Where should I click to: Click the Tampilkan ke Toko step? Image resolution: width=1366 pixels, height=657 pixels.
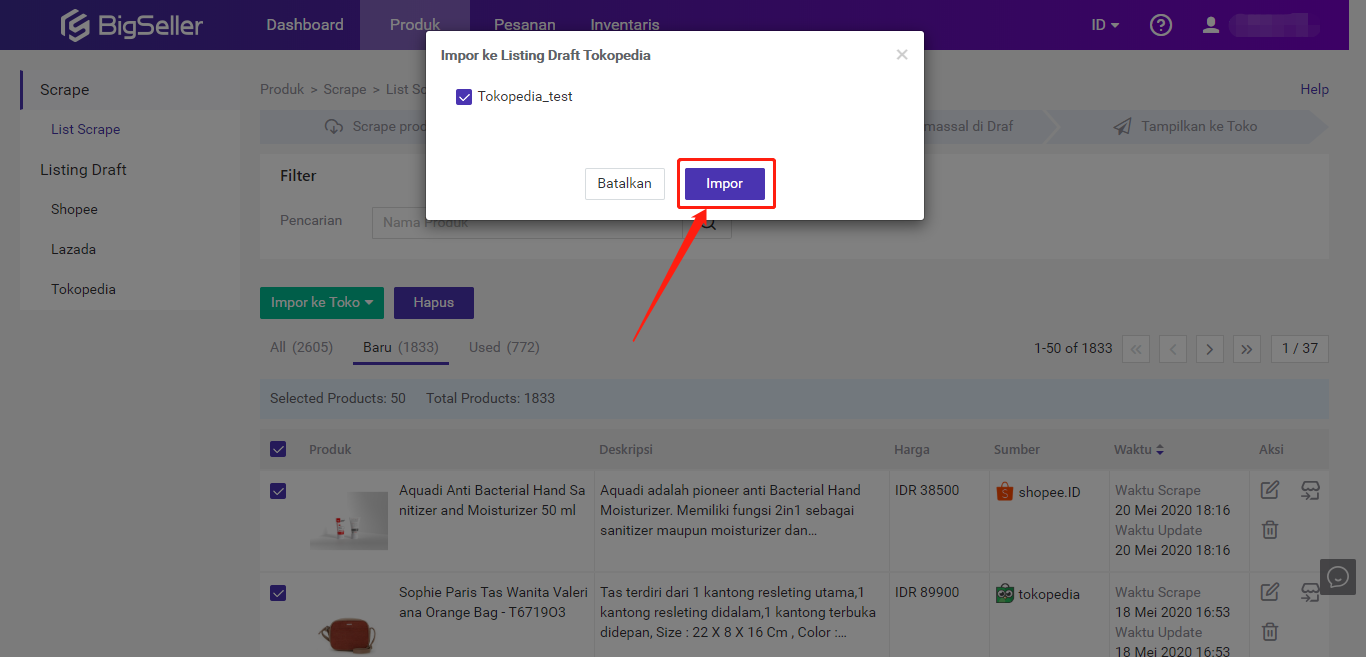tap(1187, 127)
